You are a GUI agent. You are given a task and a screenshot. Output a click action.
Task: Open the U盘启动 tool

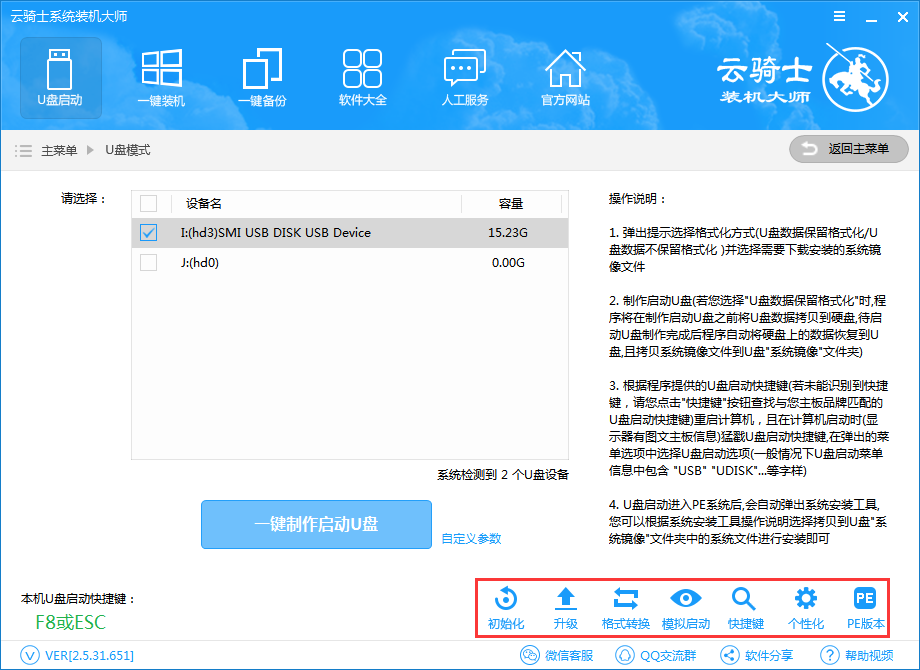pos(60,78)
